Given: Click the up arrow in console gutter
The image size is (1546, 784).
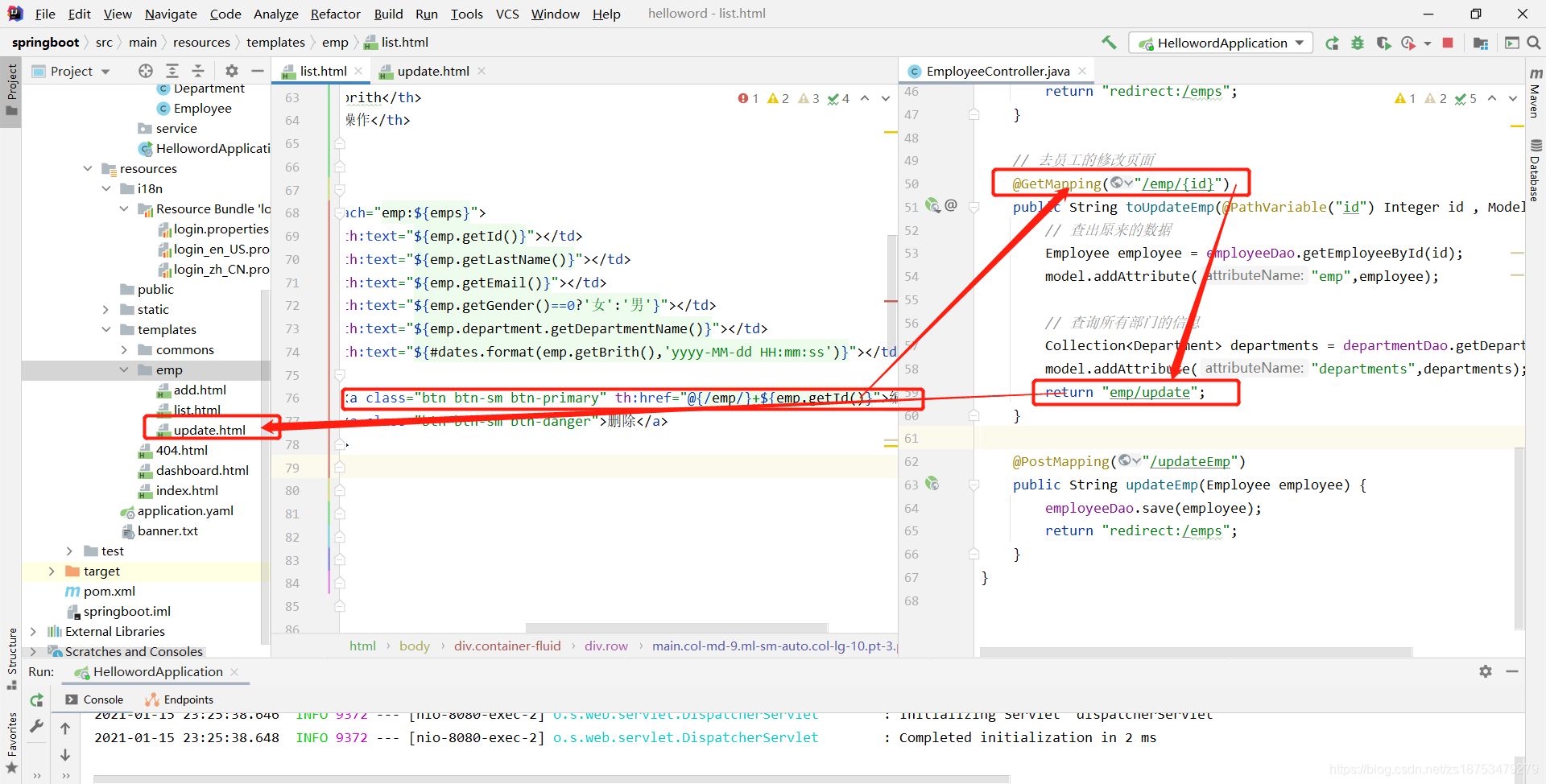Looking at the screenshot, I should [65, 728].
